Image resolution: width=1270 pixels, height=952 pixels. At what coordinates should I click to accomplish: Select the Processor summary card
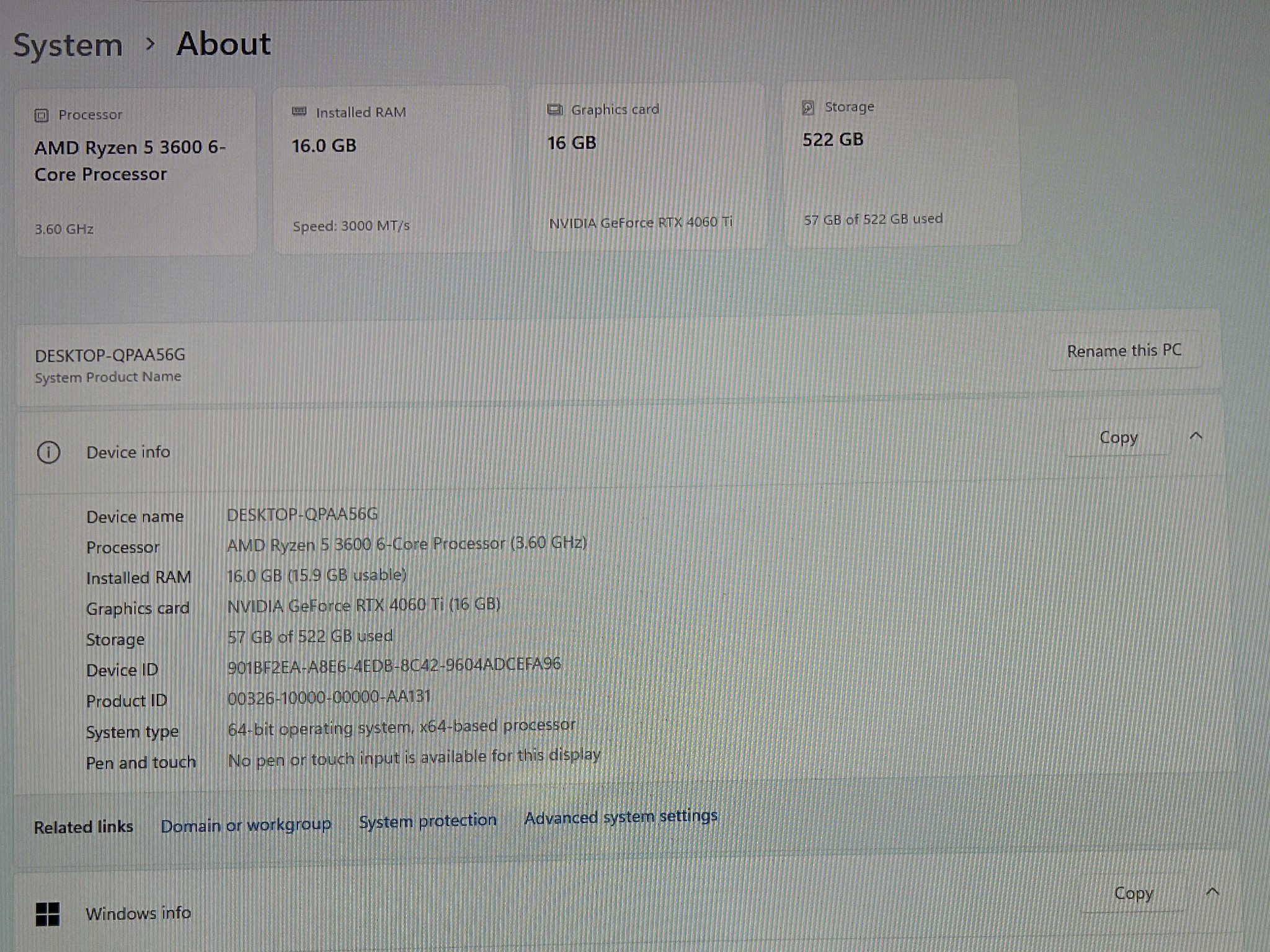pos(136,171)
